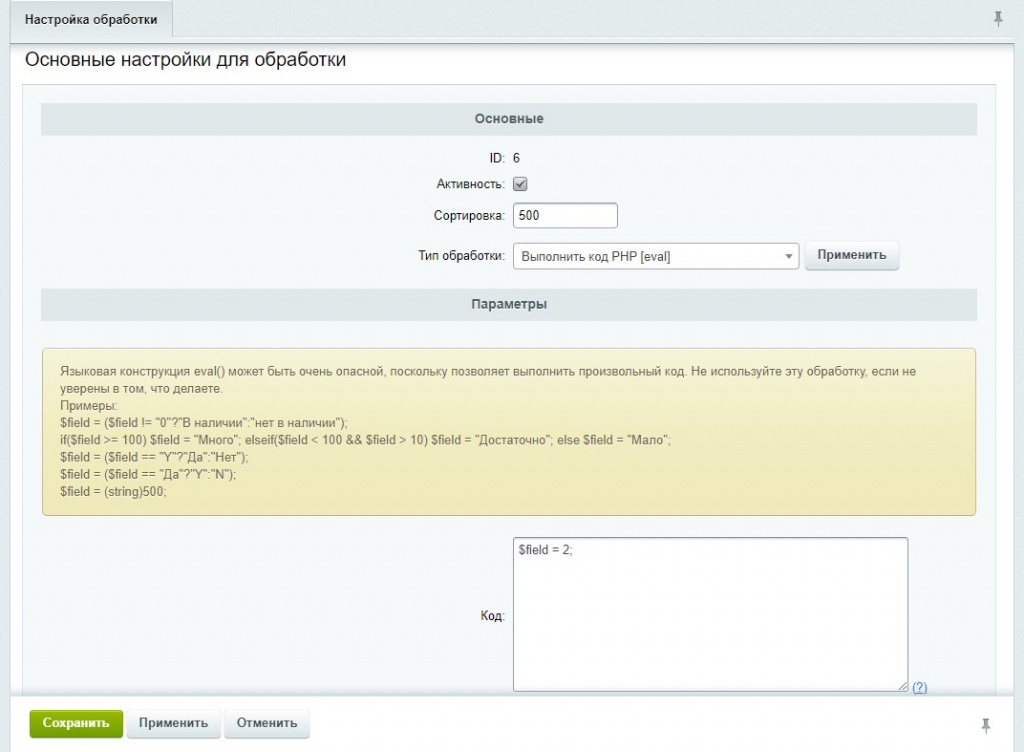Screen dimensions: 1024x752
Task: Click the example line starting 'if($field >= 100)'
Action: (365, 440)
